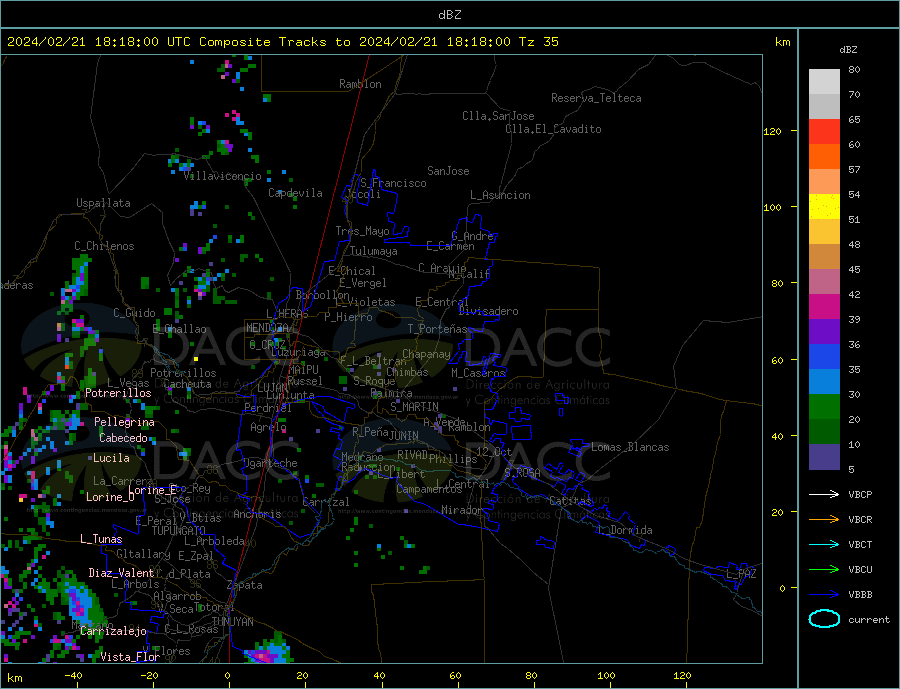This screenshot has width=900, height=689.
Task: Click the white VBCP arrow in legend
Action: (824, 494)
